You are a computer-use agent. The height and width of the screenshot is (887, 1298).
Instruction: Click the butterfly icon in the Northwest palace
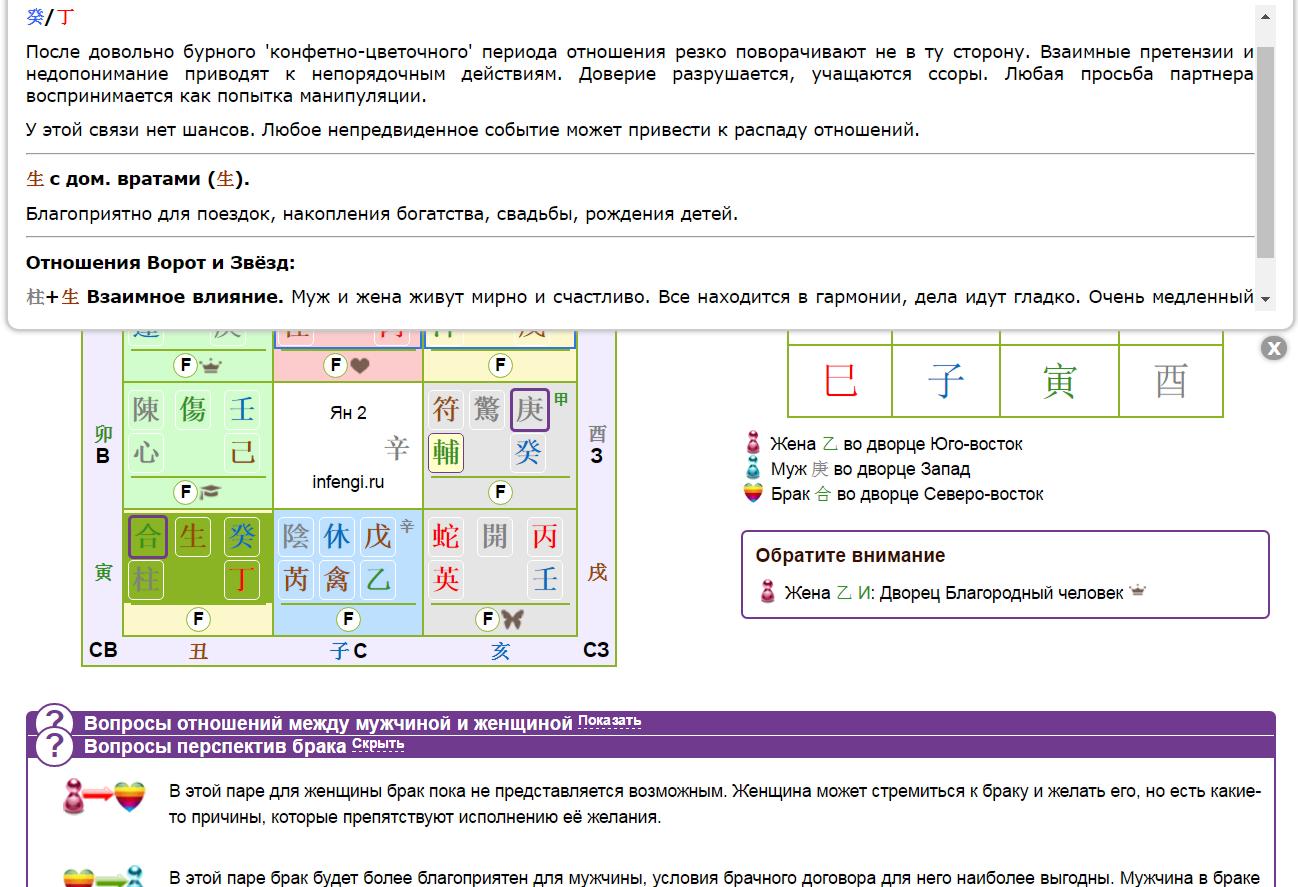coord(513,619)
